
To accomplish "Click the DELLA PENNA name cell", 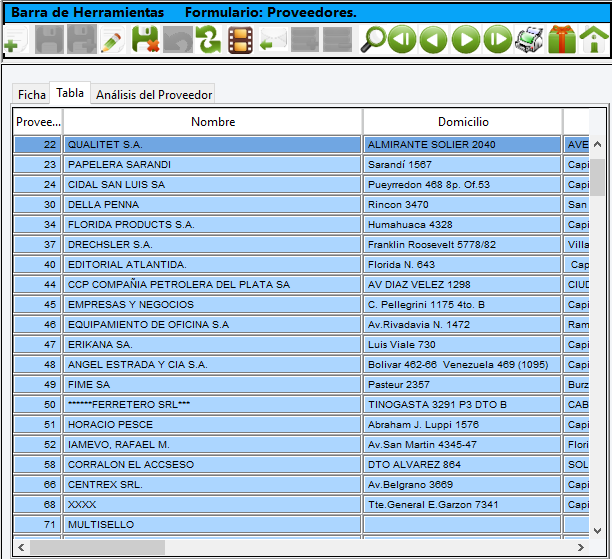I will (x=212, y=205).
